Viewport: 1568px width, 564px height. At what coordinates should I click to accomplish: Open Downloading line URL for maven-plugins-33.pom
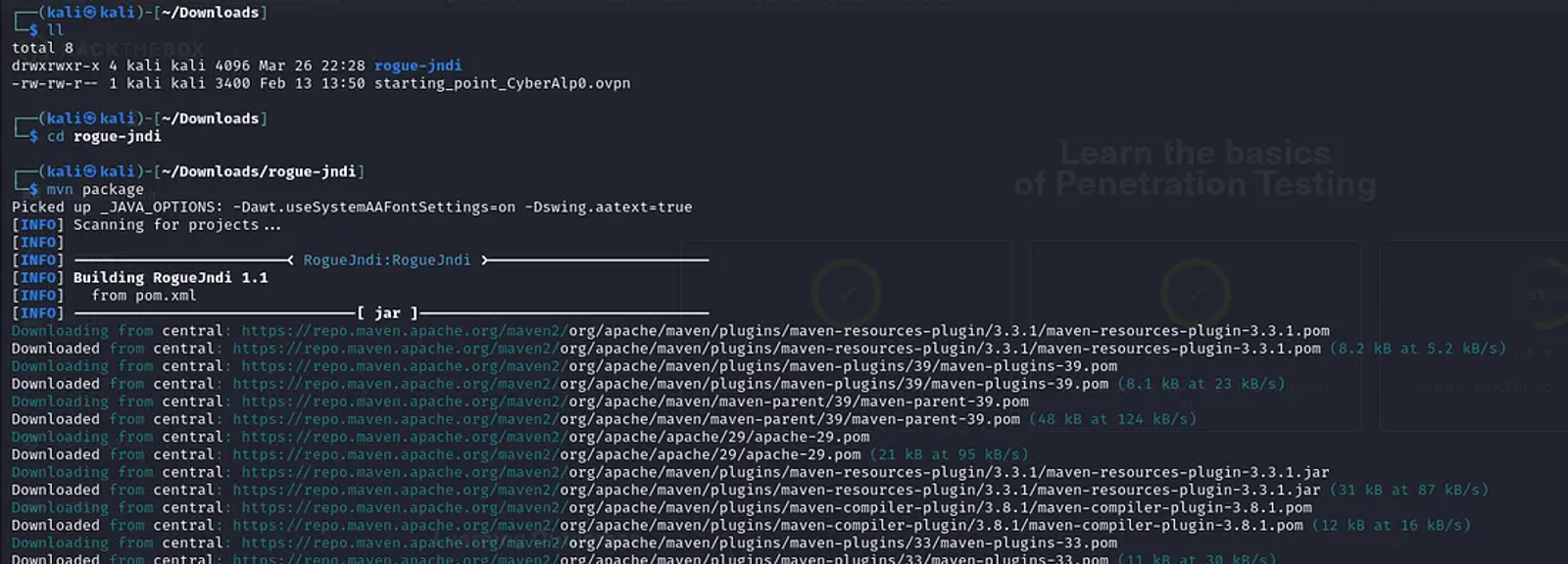coord(679,542)
